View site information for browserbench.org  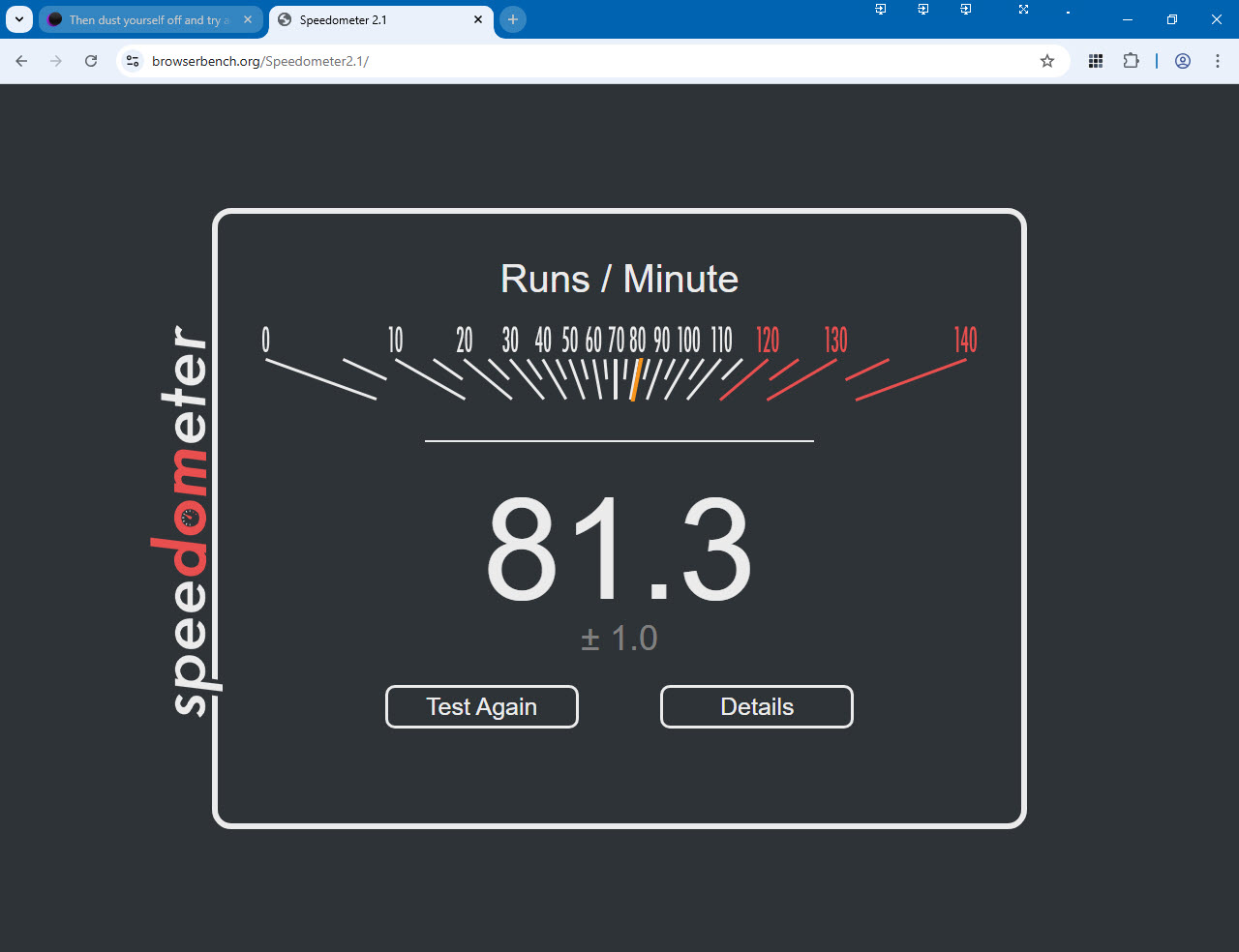click(134, 61)
